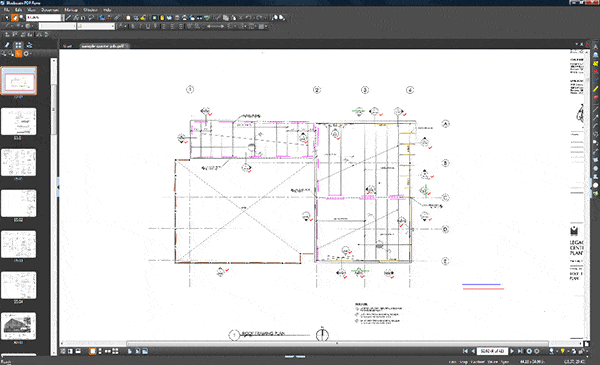
Task: Jump to the last page arrow
Action: pos(520,351)
